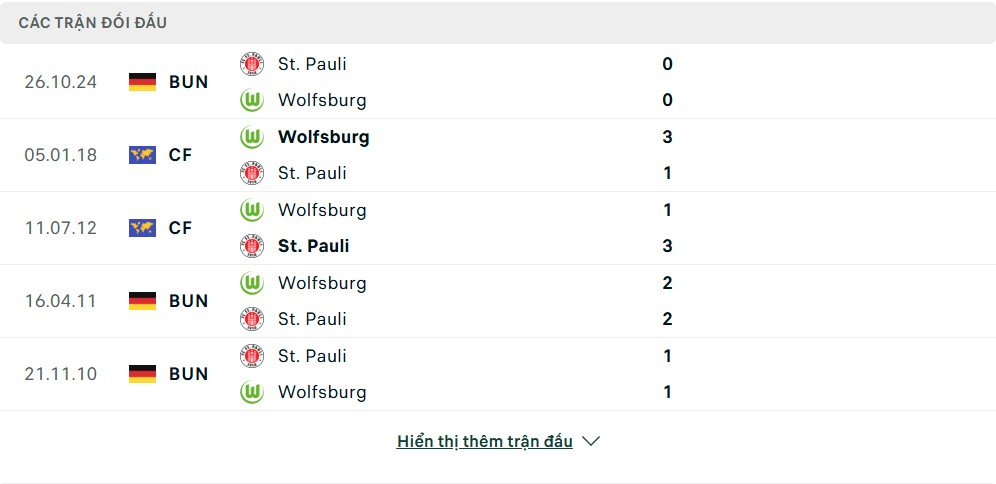The height and width of the screenshot is (484, 996).
Task: Click German flag beside 21.11.10 BUN
Action: pyautogui.click(x=143, y=374)
